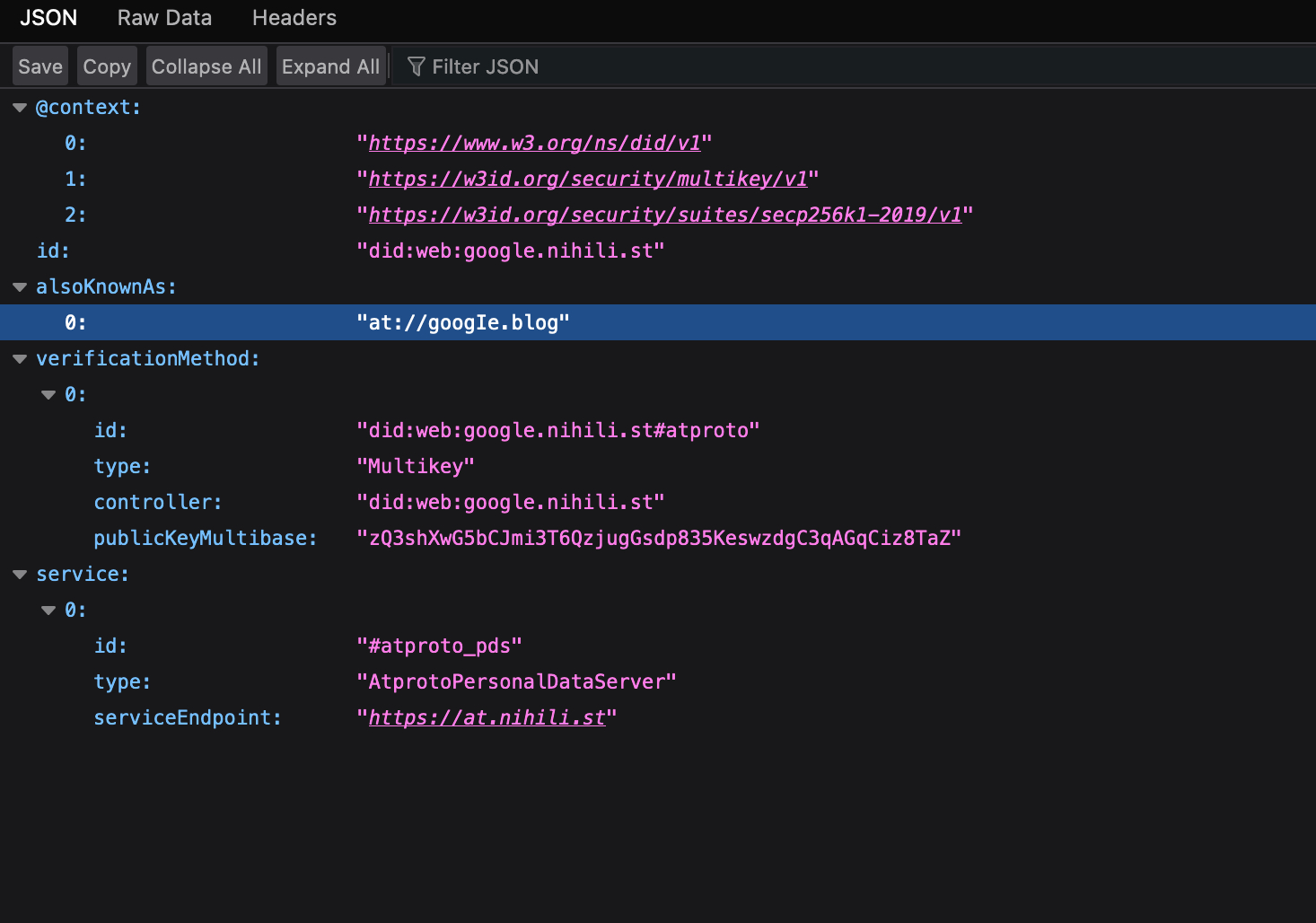
Task: Click Expand All button
Action: [x=330, y=66]
